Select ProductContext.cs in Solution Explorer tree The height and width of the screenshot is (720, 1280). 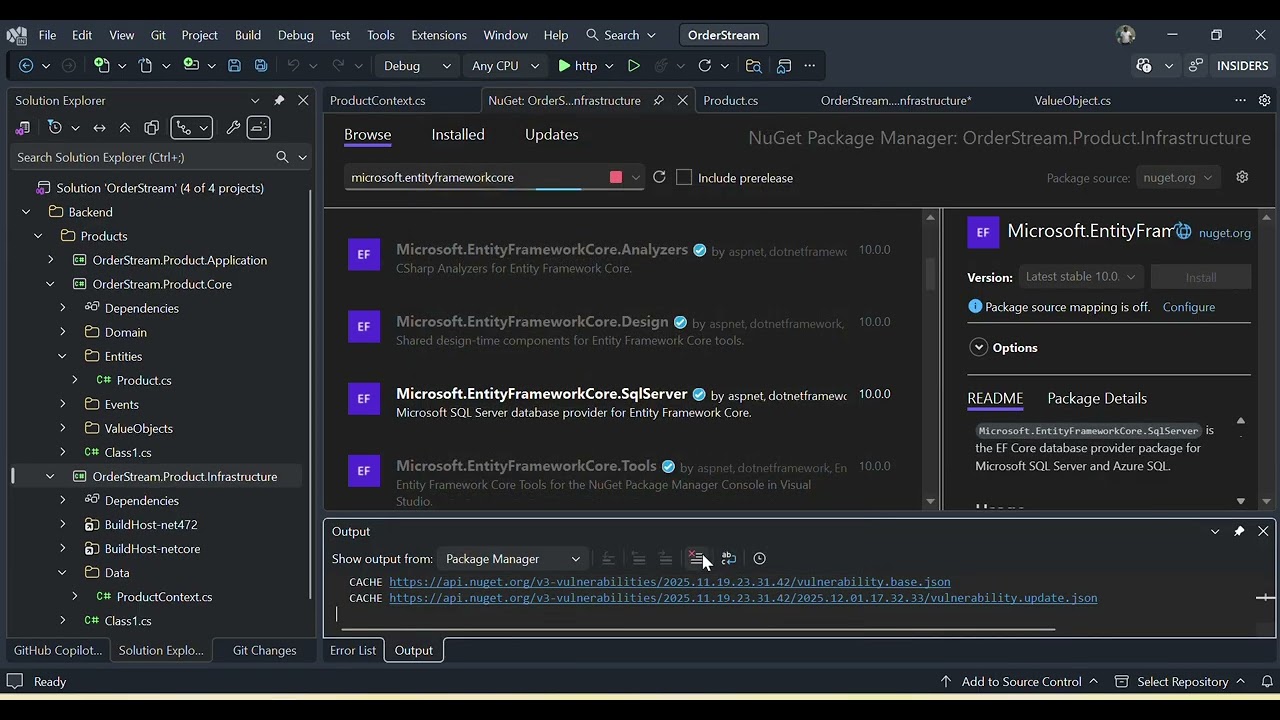click(x=164, y=597)
